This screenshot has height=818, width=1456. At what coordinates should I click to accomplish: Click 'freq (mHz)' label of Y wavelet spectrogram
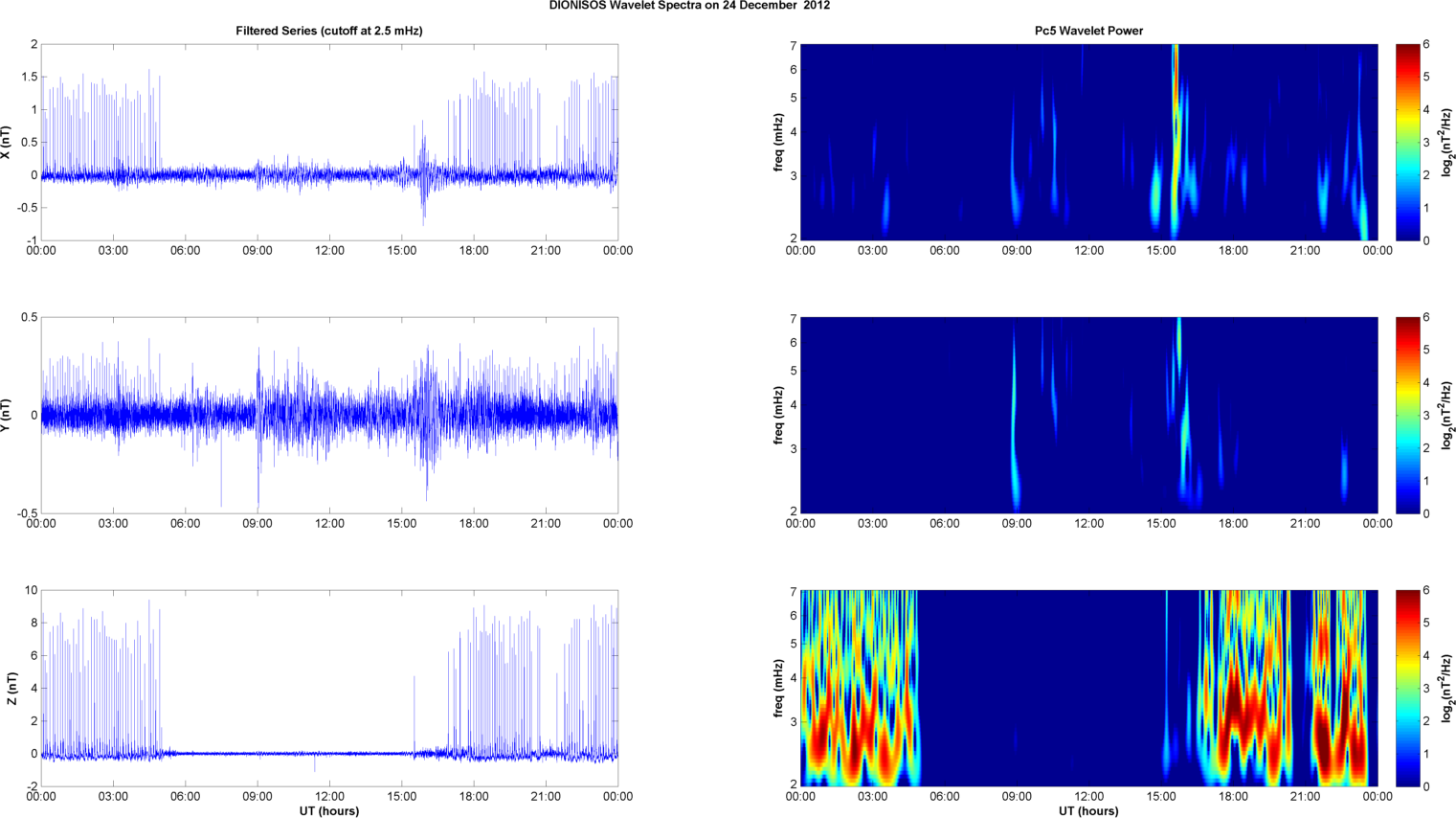tap(779, 416)
